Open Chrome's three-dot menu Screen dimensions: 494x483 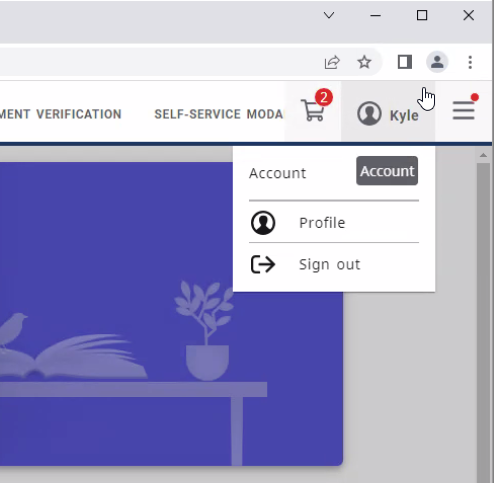[470, 62]
